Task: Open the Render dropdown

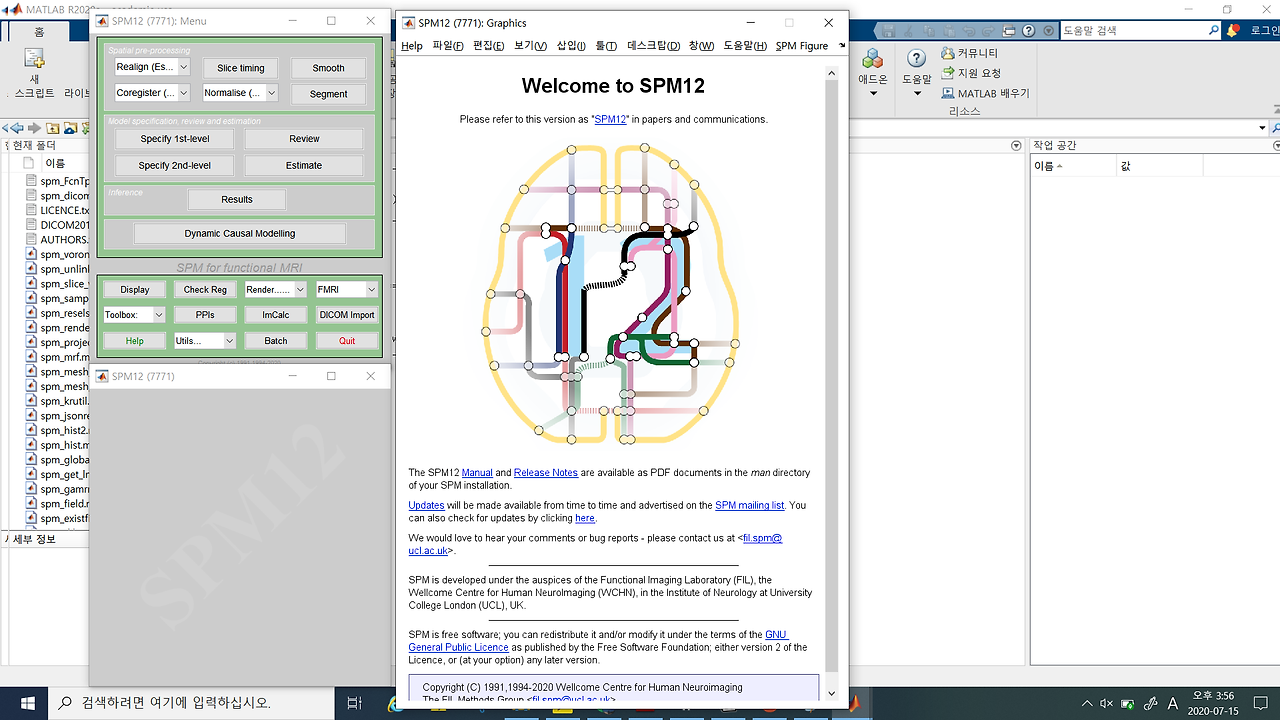Action: tap(276, 289)
